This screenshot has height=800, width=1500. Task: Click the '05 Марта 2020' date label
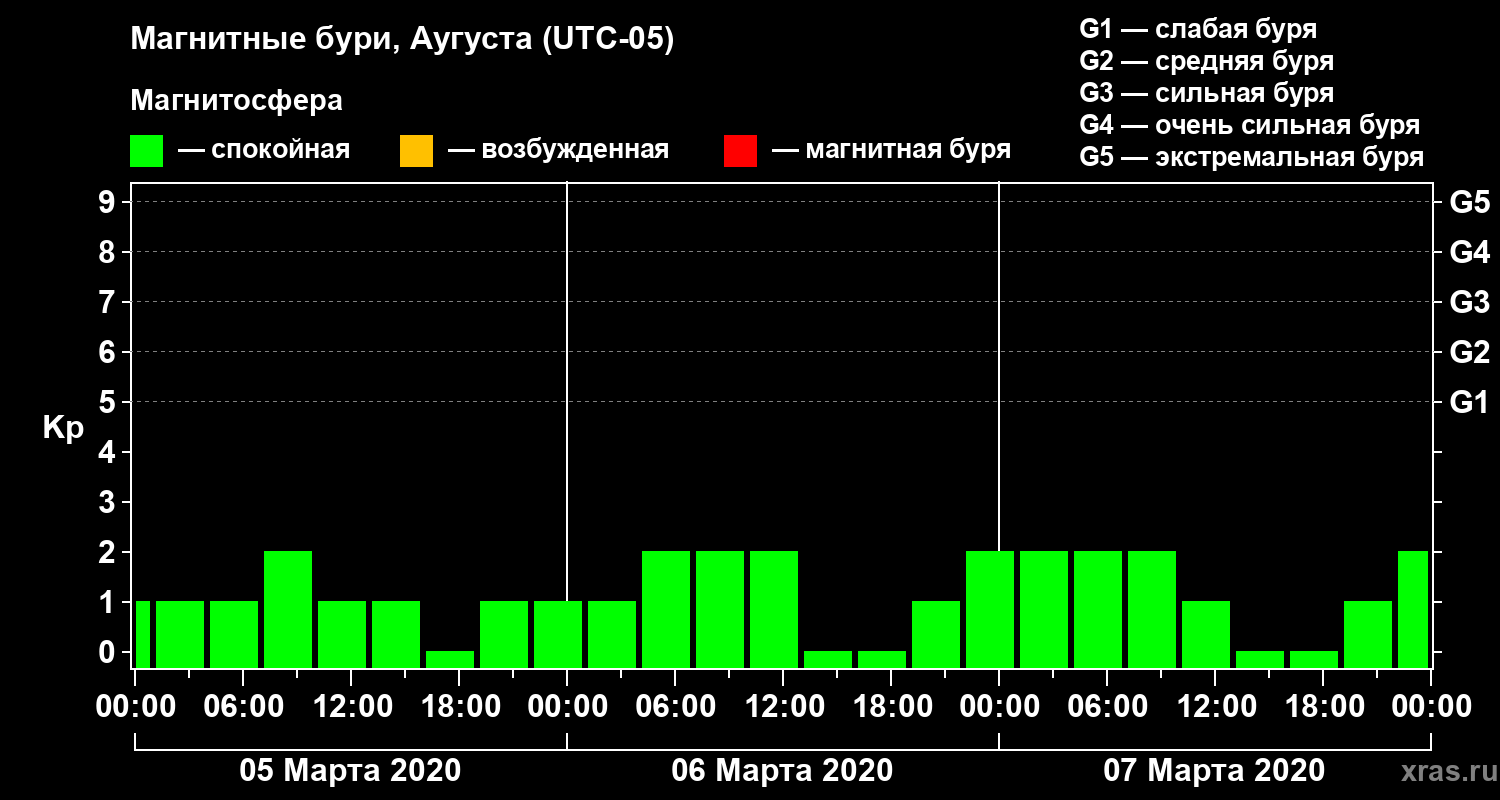click(350, 771)
